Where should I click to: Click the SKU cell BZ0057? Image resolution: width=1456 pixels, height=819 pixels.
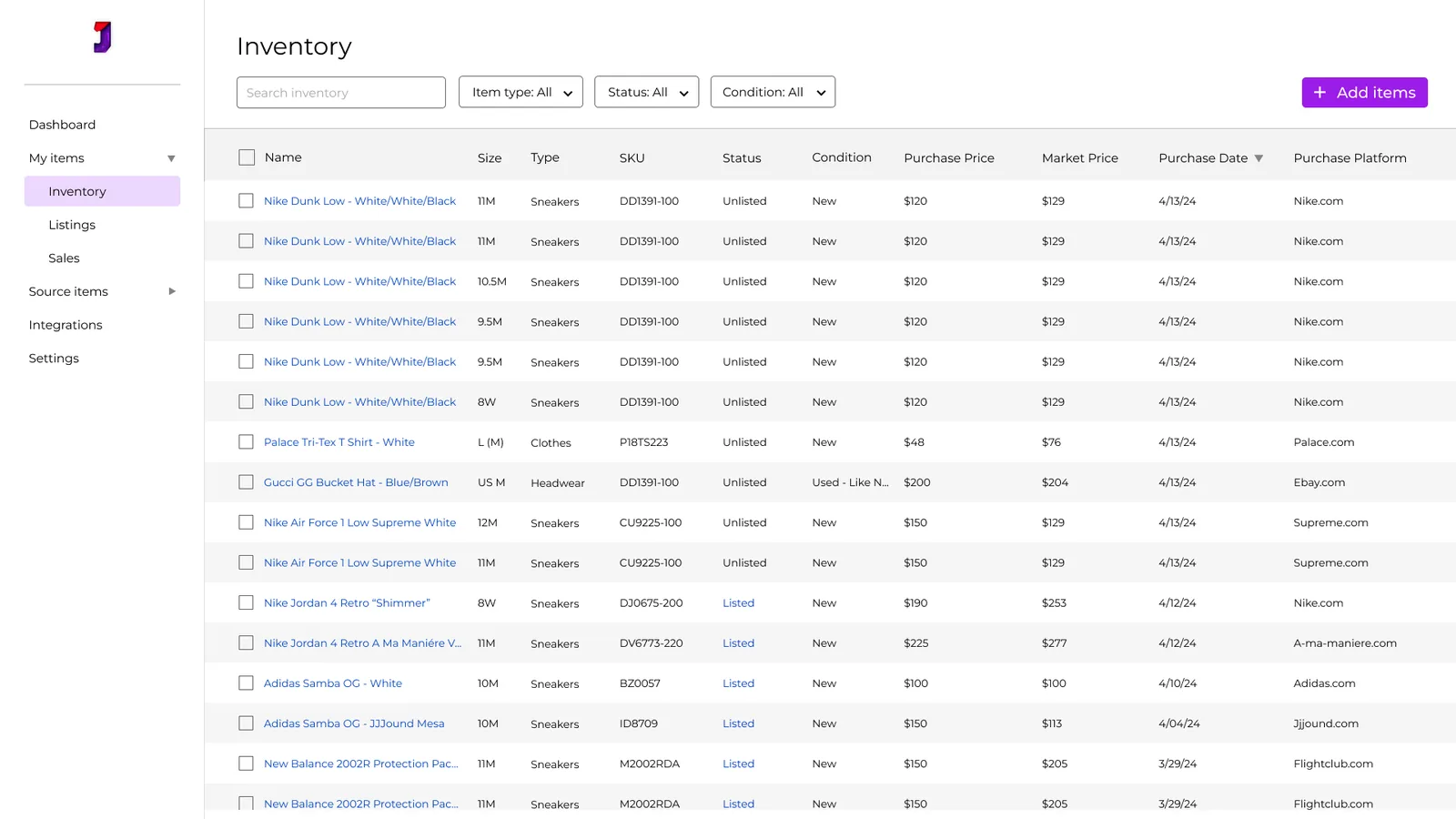click(640, 683)
